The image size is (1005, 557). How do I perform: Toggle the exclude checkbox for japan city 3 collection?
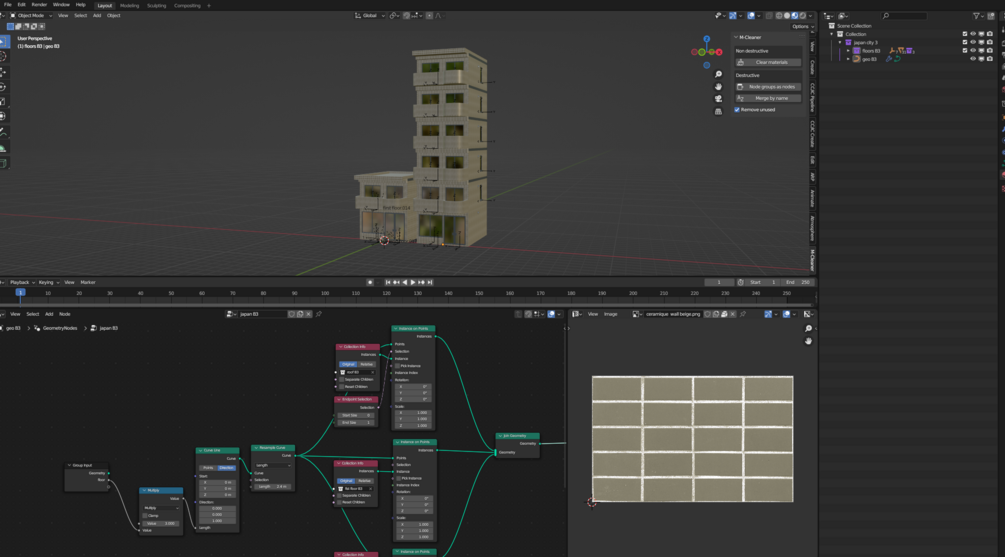[965, 42]
